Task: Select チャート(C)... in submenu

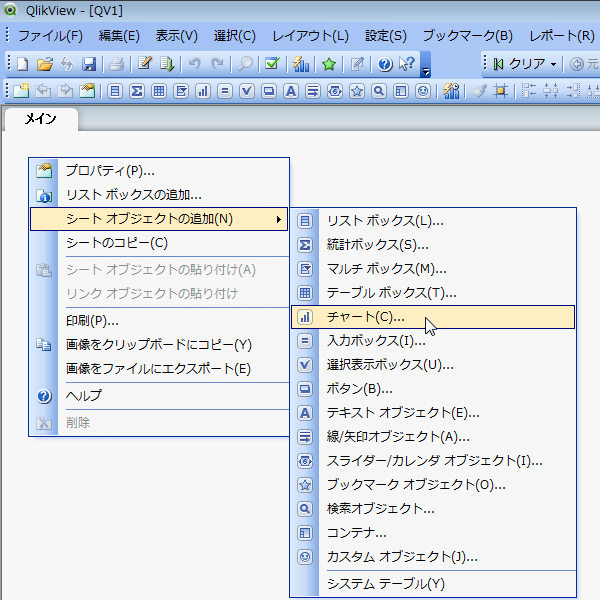Action: (433, 317)
